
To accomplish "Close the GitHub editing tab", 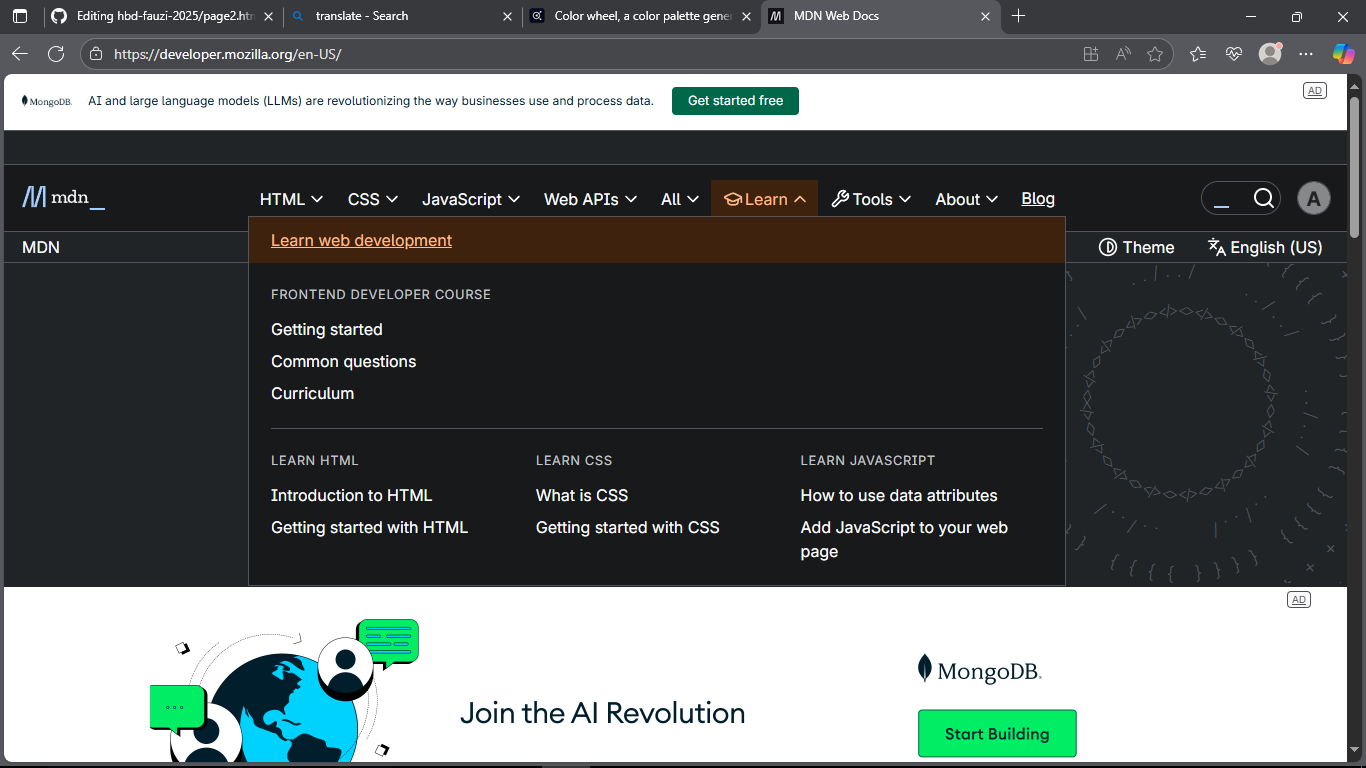I will tap(270, 17).
